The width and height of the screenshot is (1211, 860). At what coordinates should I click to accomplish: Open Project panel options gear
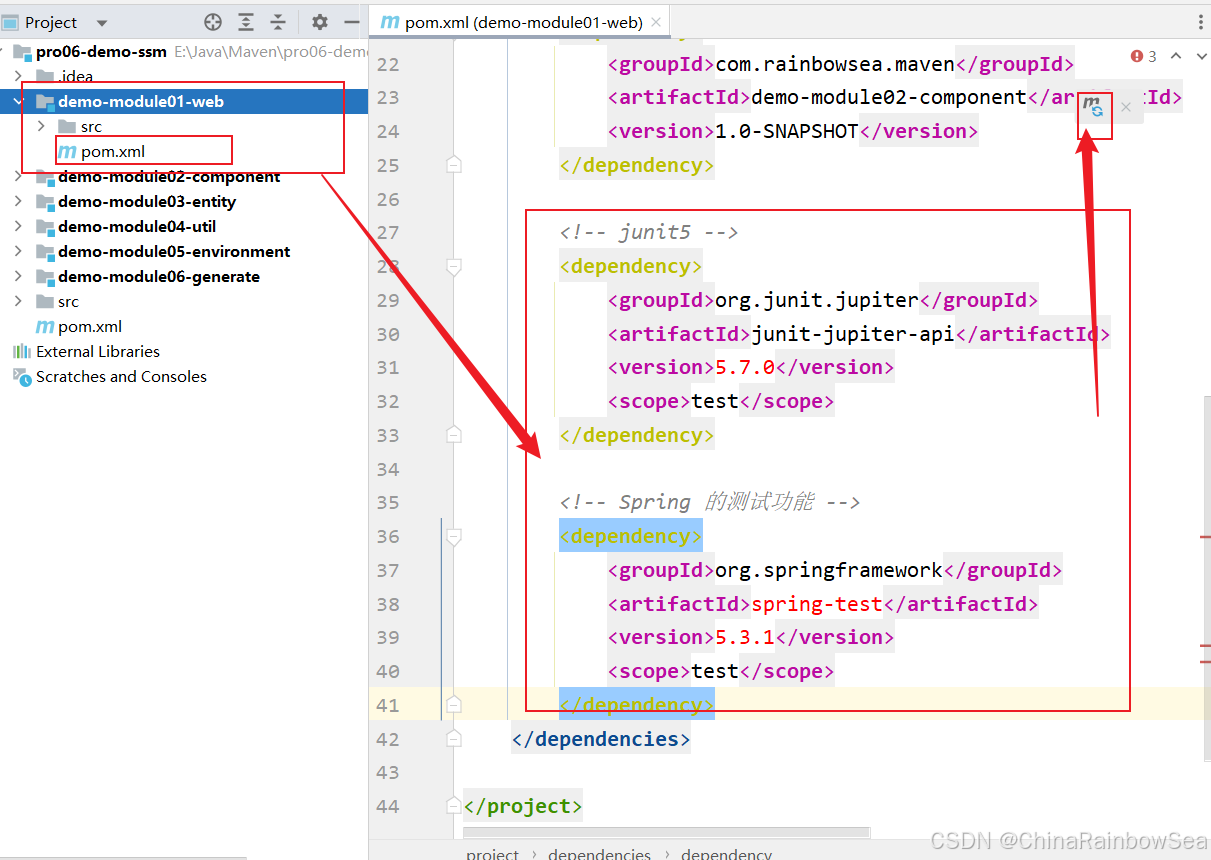tap(319, 22)
